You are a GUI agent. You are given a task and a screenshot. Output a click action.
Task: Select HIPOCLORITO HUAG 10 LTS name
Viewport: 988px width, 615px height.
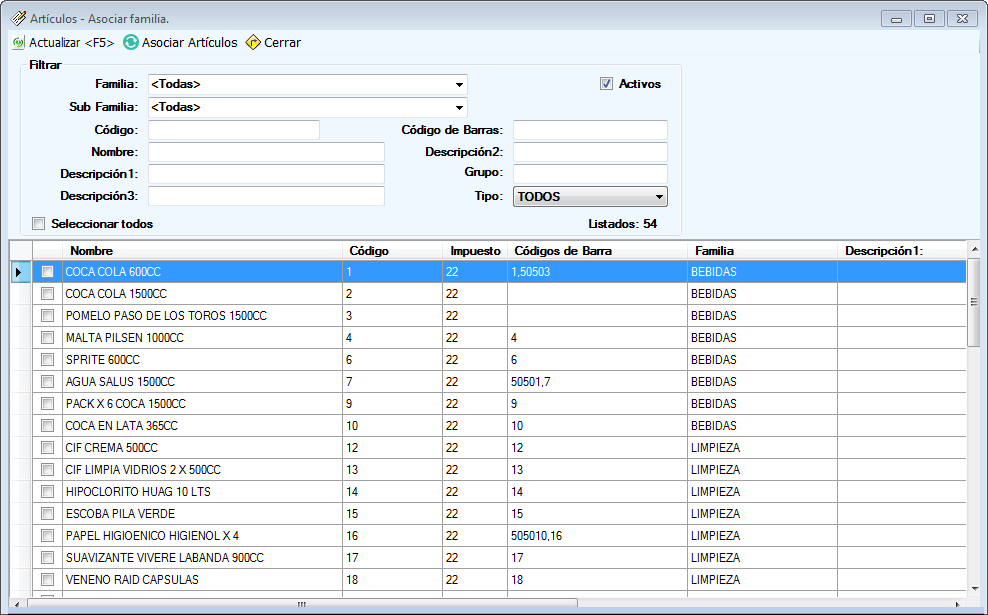[x=138, y=492]
